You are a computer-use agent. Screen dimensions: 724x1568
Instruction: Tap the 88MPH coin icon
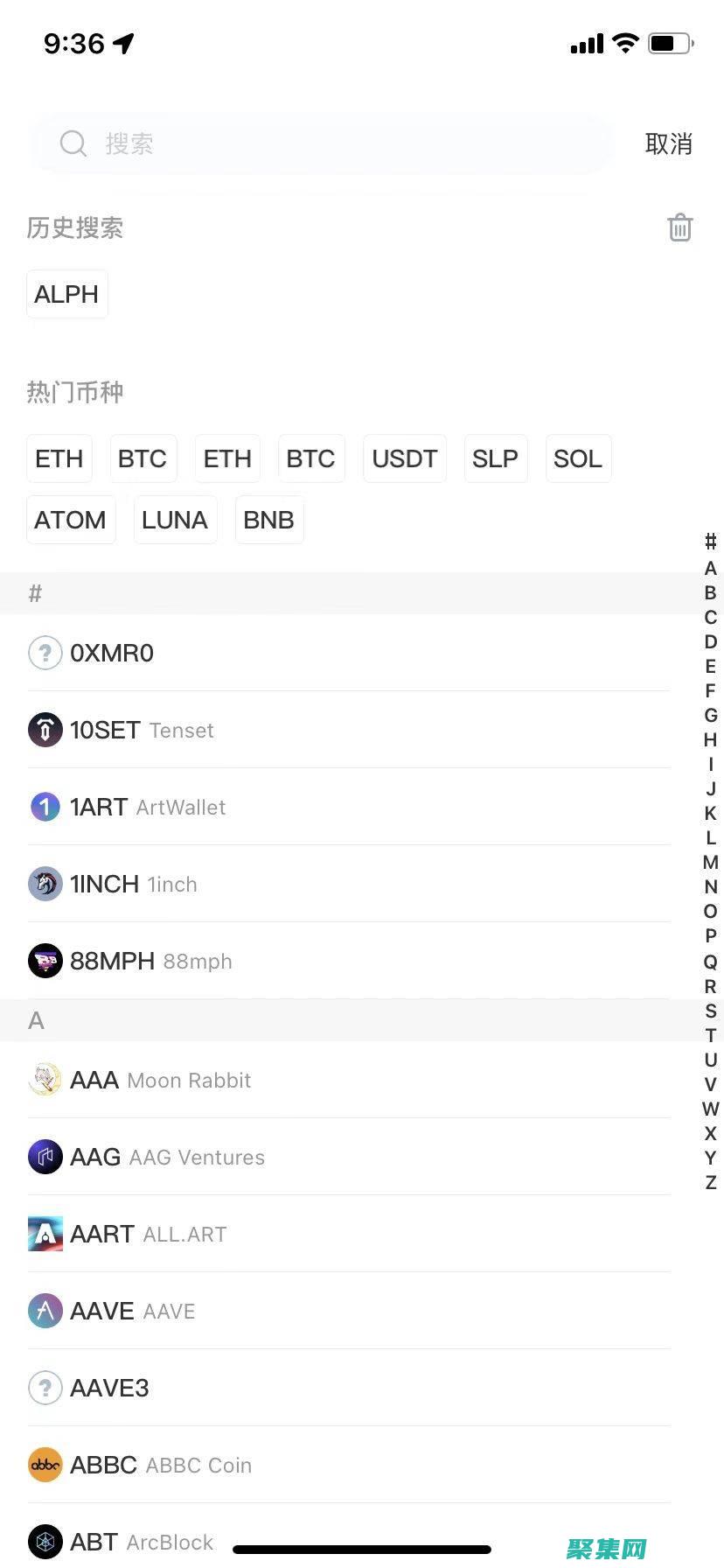pos(45,961)
